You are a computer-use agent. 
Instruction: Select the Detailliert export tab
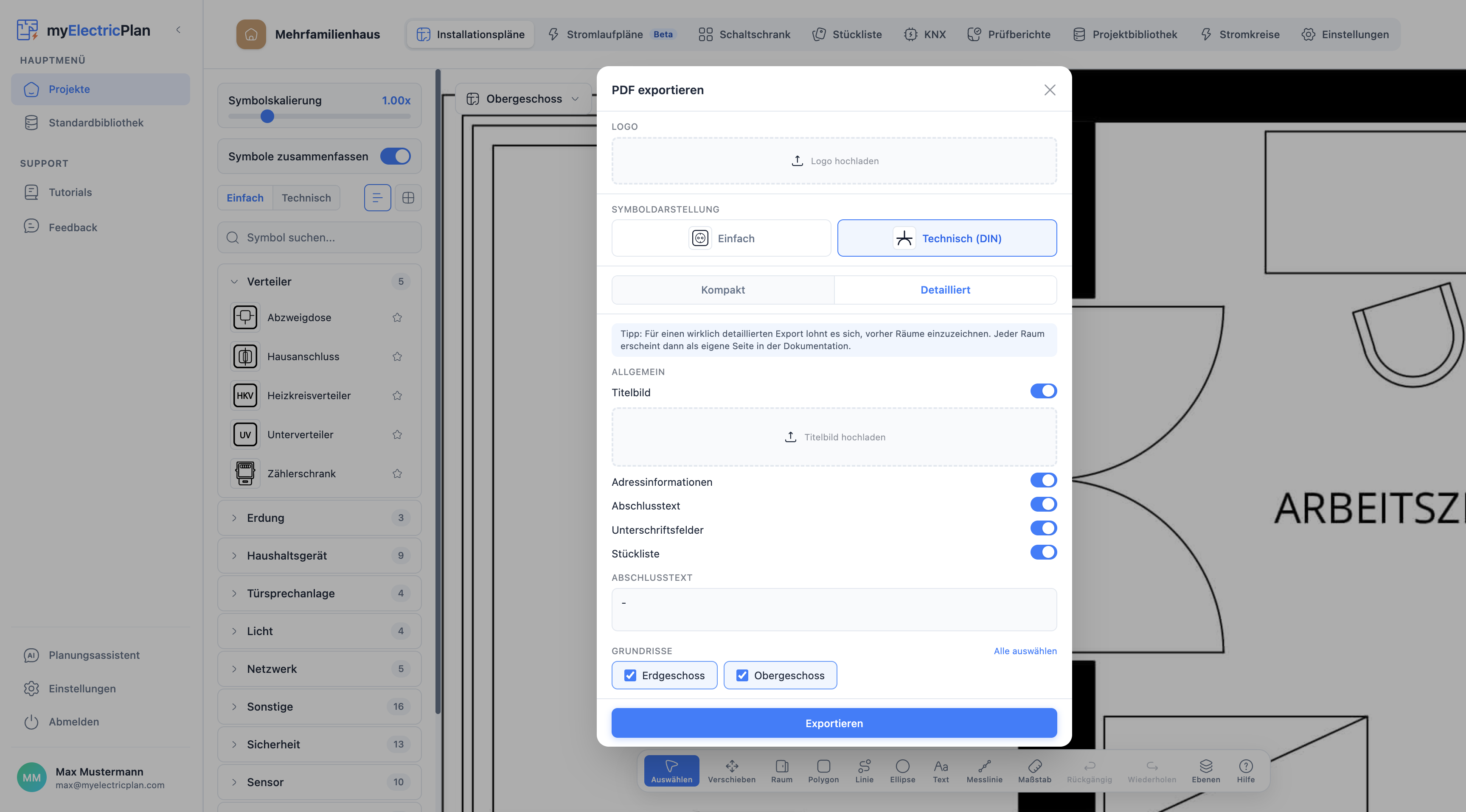[945, 290]
